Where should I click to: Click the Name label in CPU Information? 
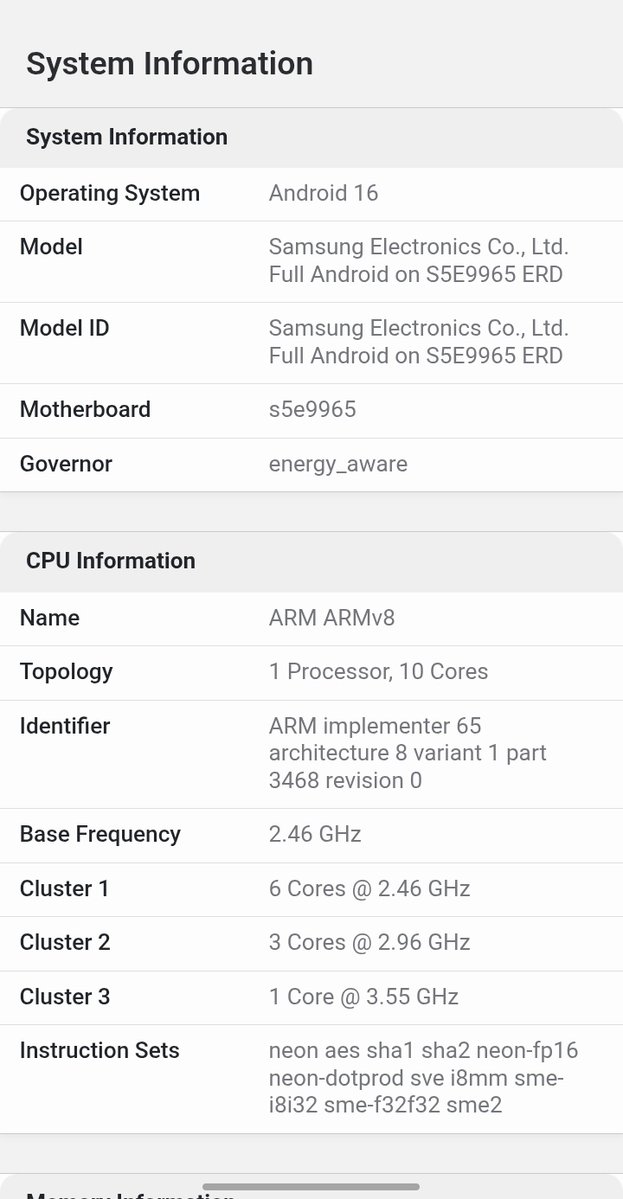[x=50, y=617]
